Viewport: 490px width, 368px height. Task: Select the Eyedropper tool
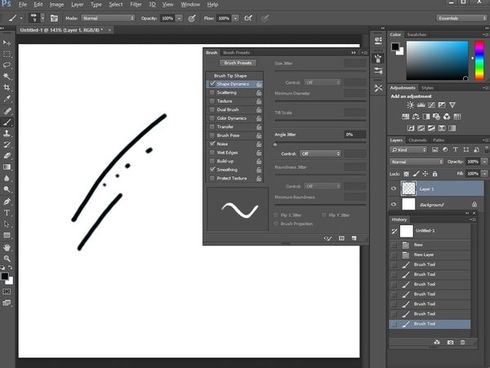(7, 99)
